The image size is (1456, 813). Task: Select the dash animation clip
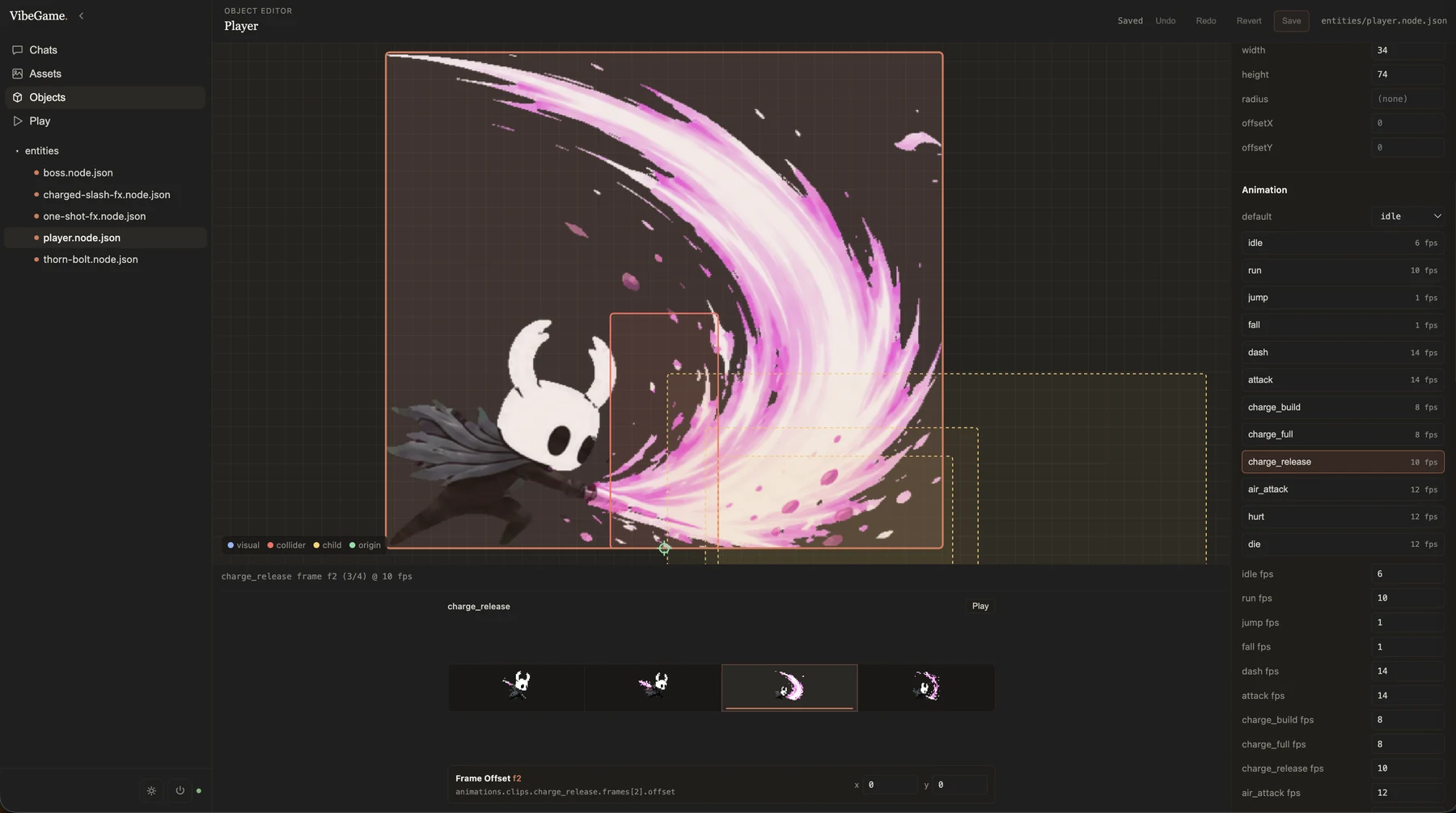point(1343,353)
